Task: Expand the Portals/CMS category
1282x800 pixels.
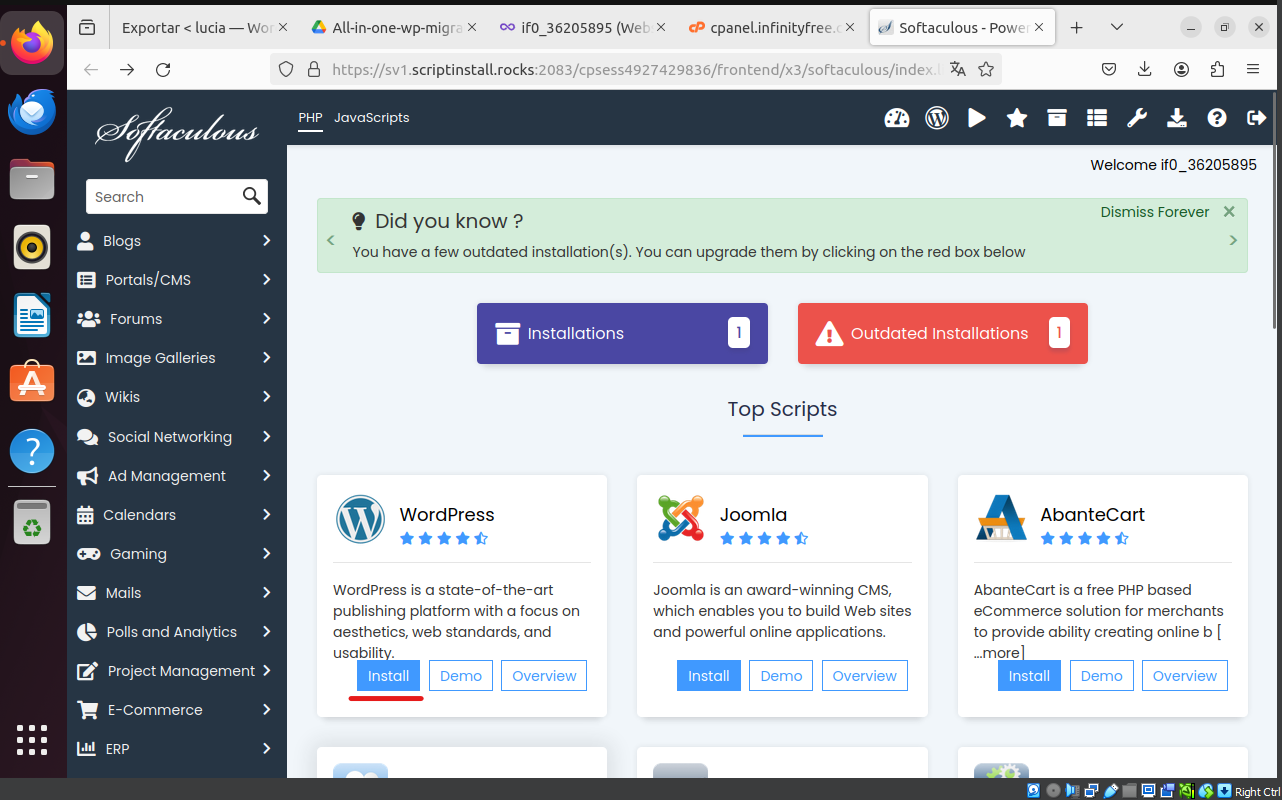Action: 176,280
